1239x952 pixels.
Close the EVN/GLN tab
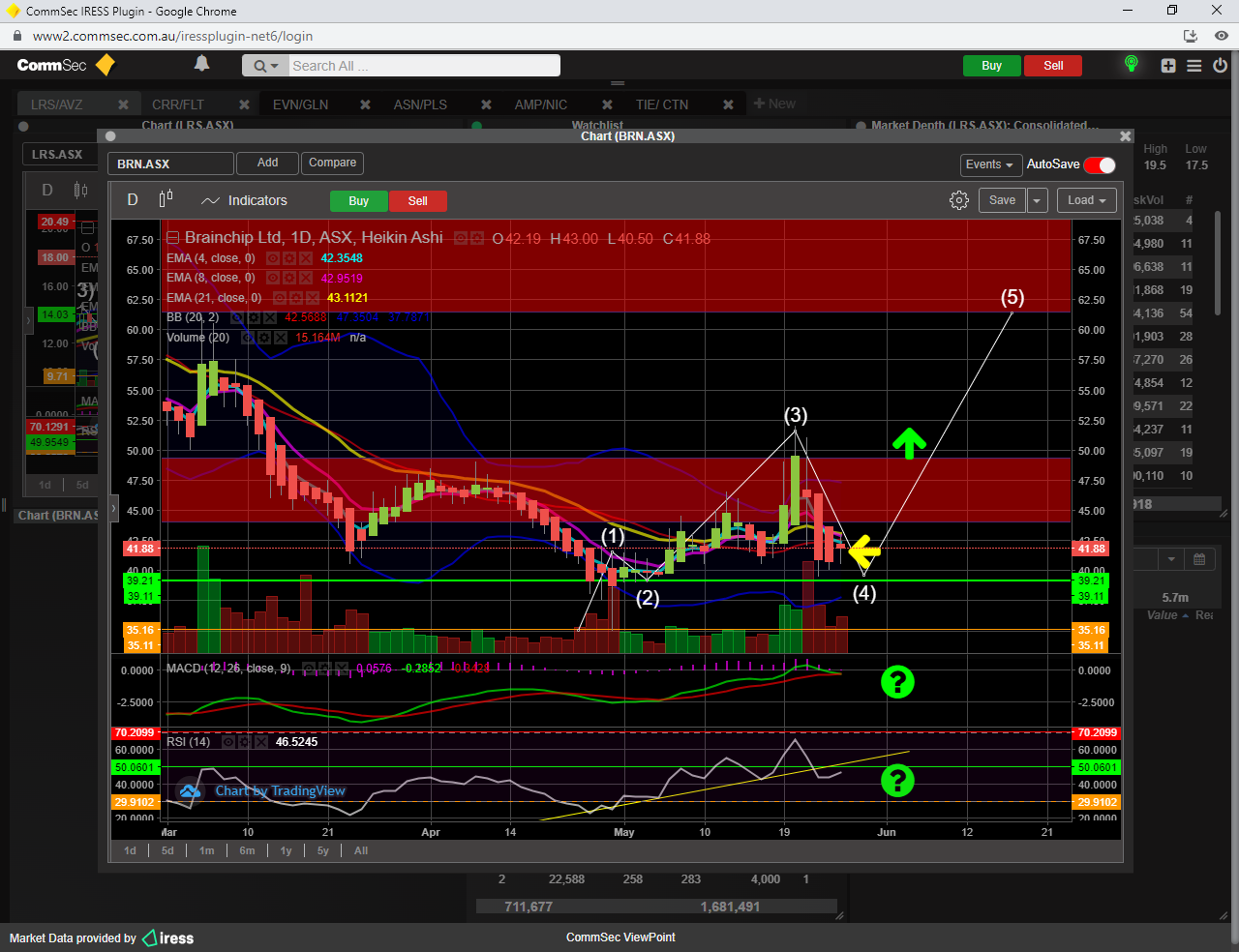(x=365, y=104)
